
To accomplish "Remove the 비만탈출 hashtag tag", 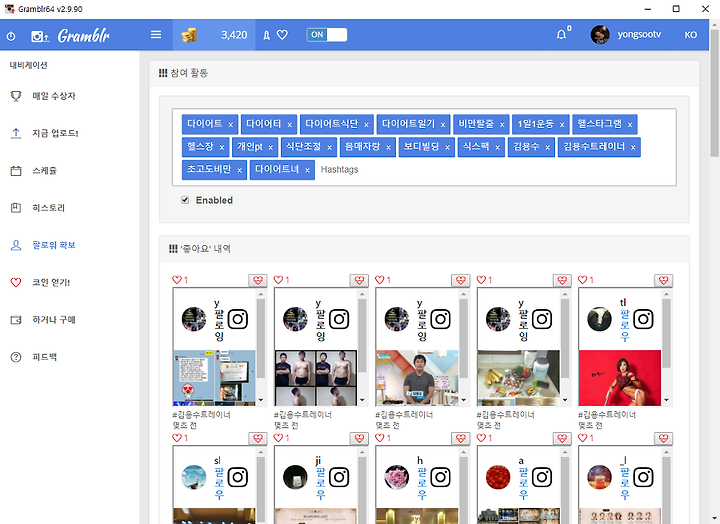I will (502, 124).
